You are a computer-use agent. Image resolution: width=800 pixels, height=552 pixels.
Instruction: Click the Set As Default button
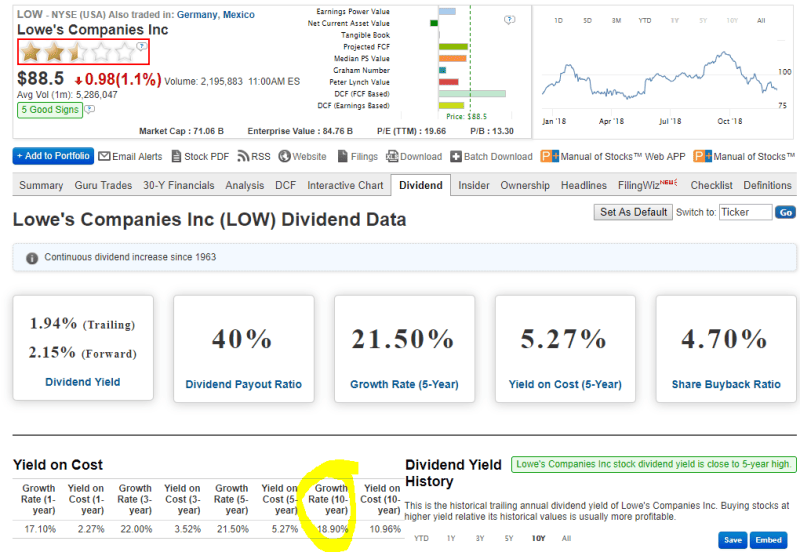tap(633, 212)
